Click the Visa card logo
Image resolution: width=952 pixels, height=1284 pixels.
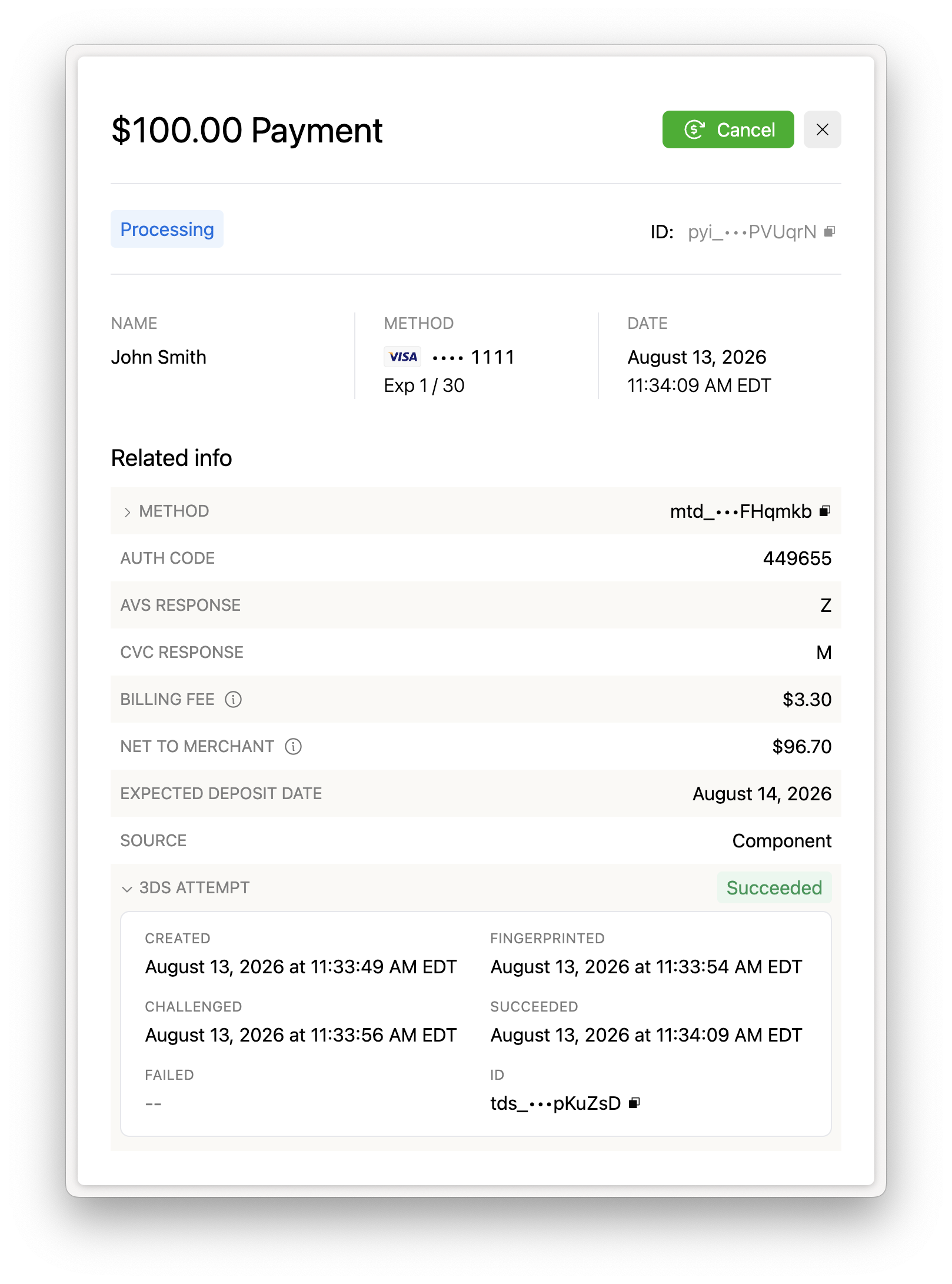[x=402, y=357]
